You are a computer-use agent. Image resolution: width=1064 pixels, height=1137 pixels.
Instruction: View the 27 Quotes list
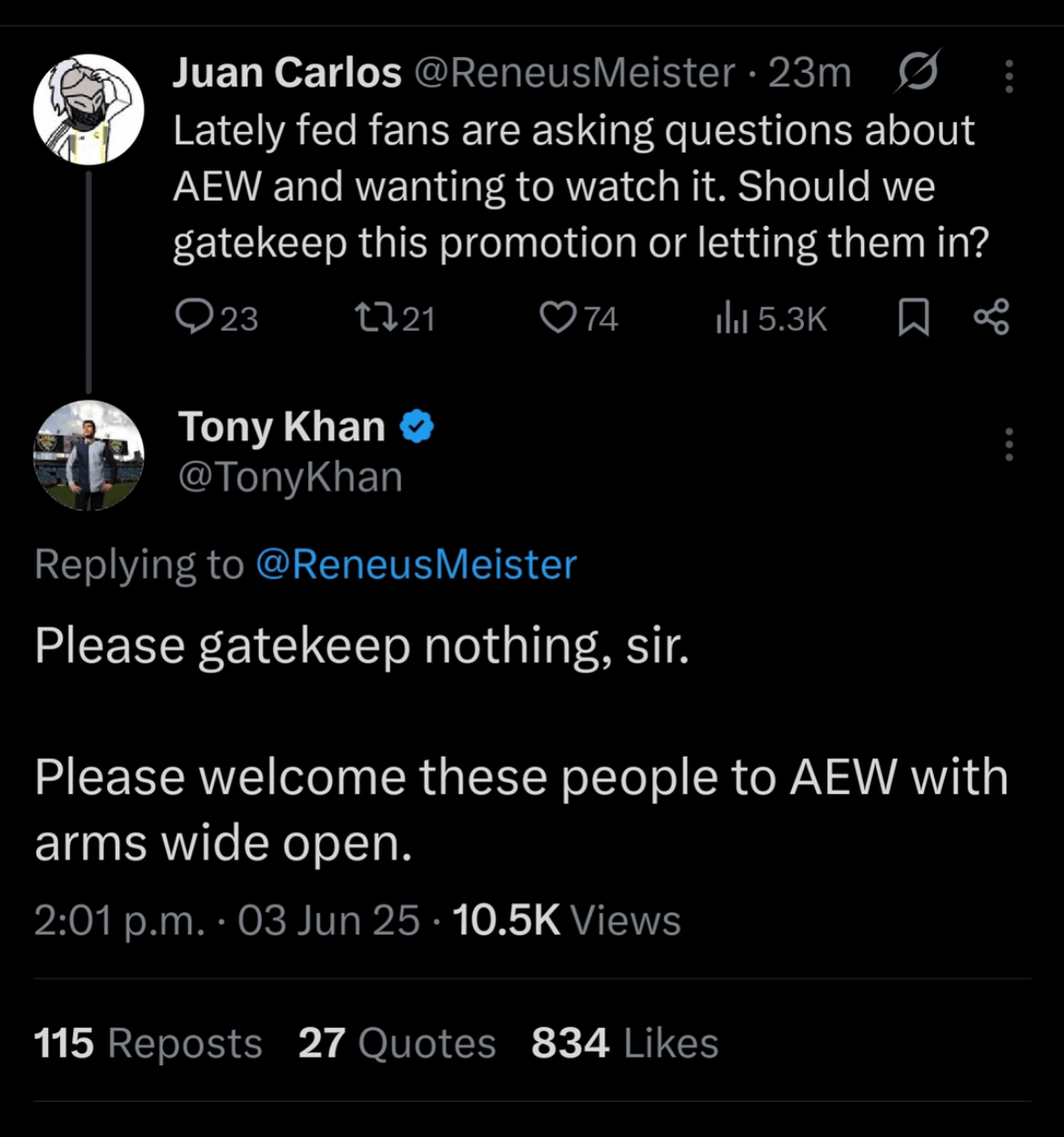tap(396, 1042)
